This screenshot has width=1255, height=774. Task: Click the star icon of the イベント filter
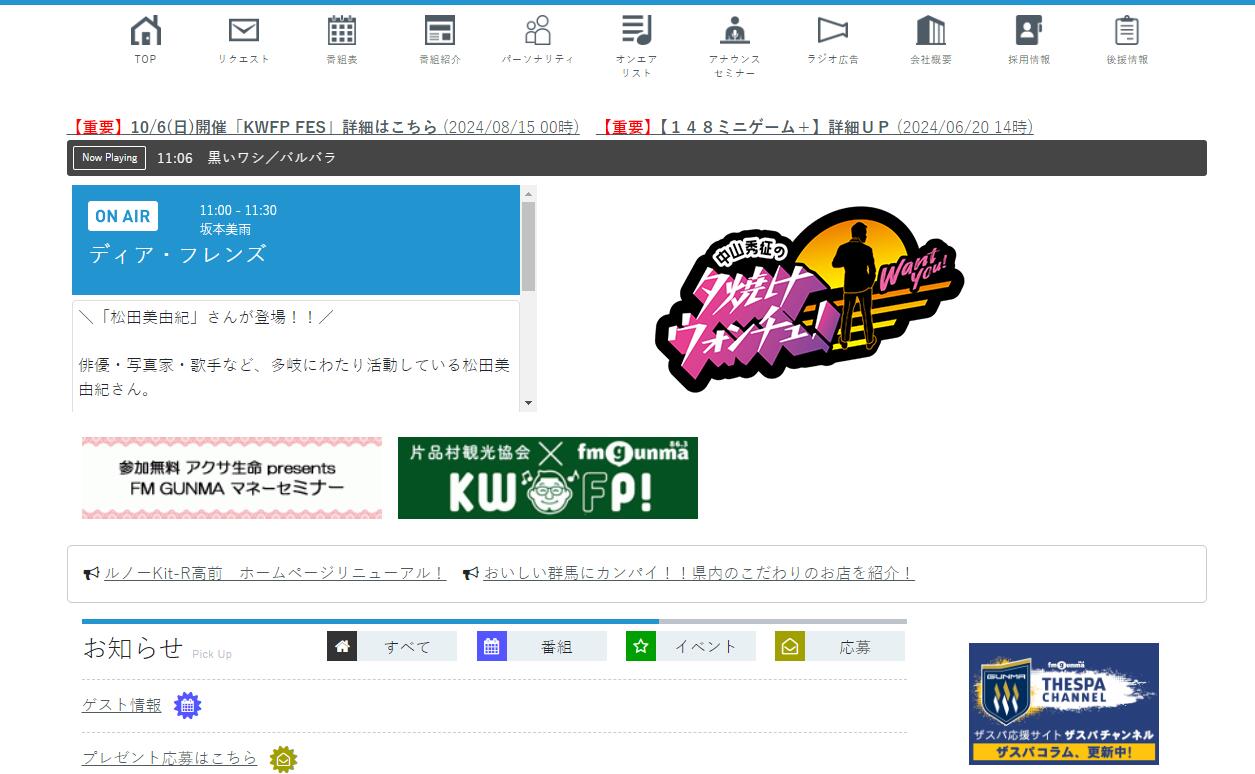pyautogui.click(x=641, y=646)
